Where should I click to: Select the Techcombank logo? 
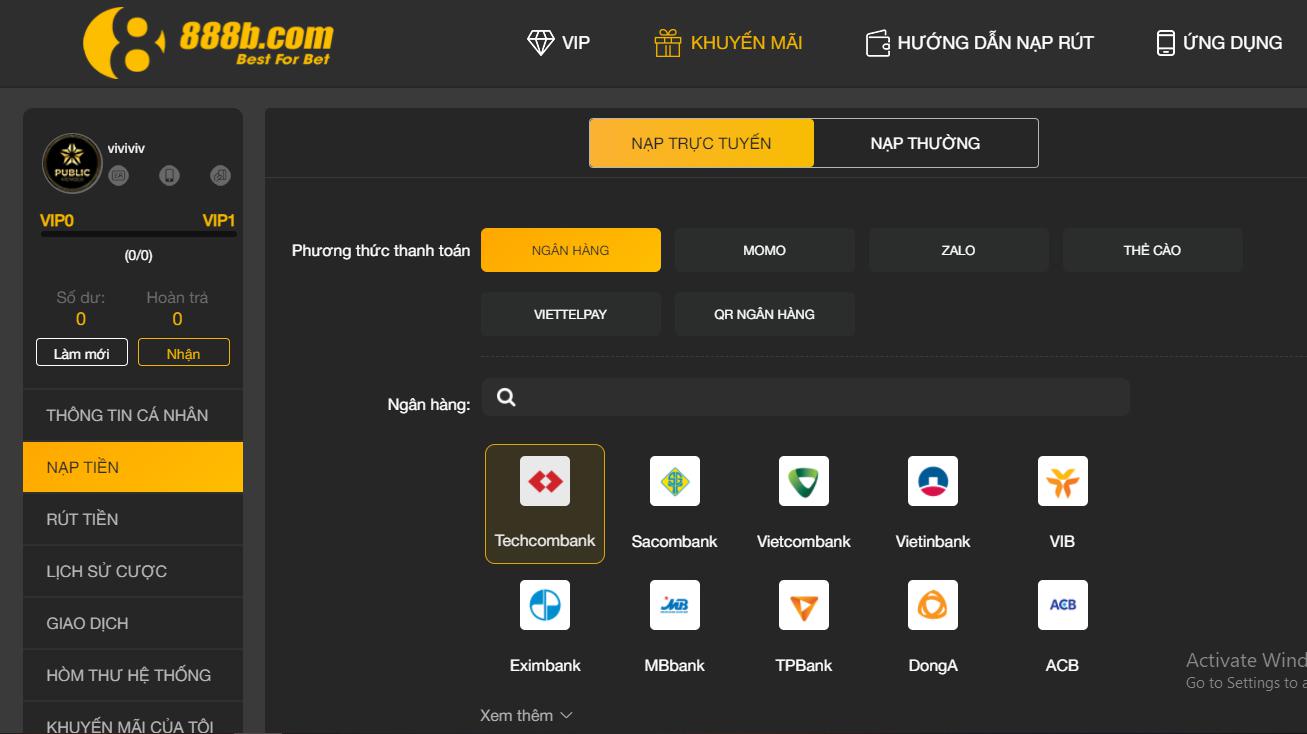tap(545, 481)
